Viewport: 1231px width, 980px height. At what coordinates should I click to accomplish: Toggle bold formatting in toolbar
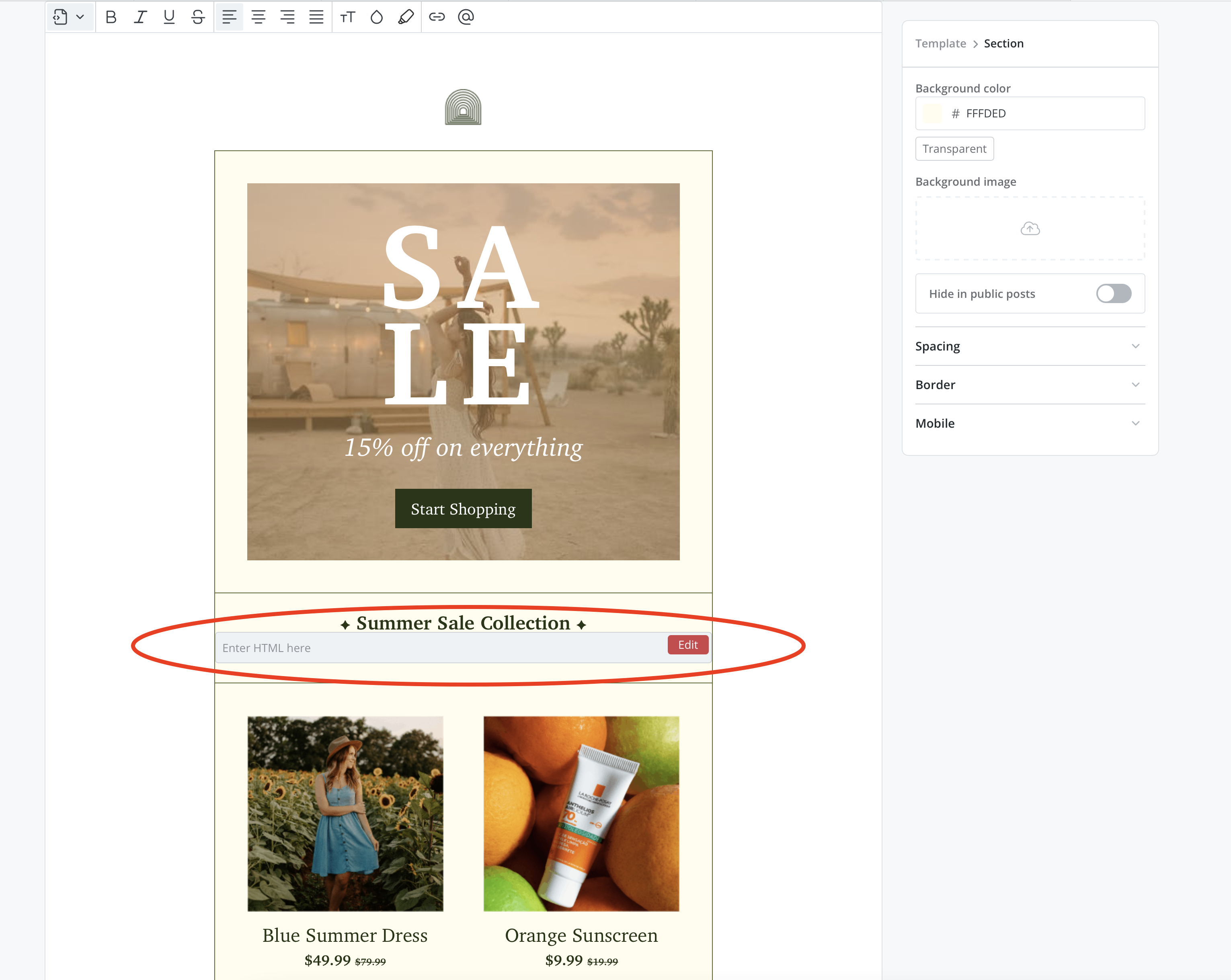tap(111, 17)
